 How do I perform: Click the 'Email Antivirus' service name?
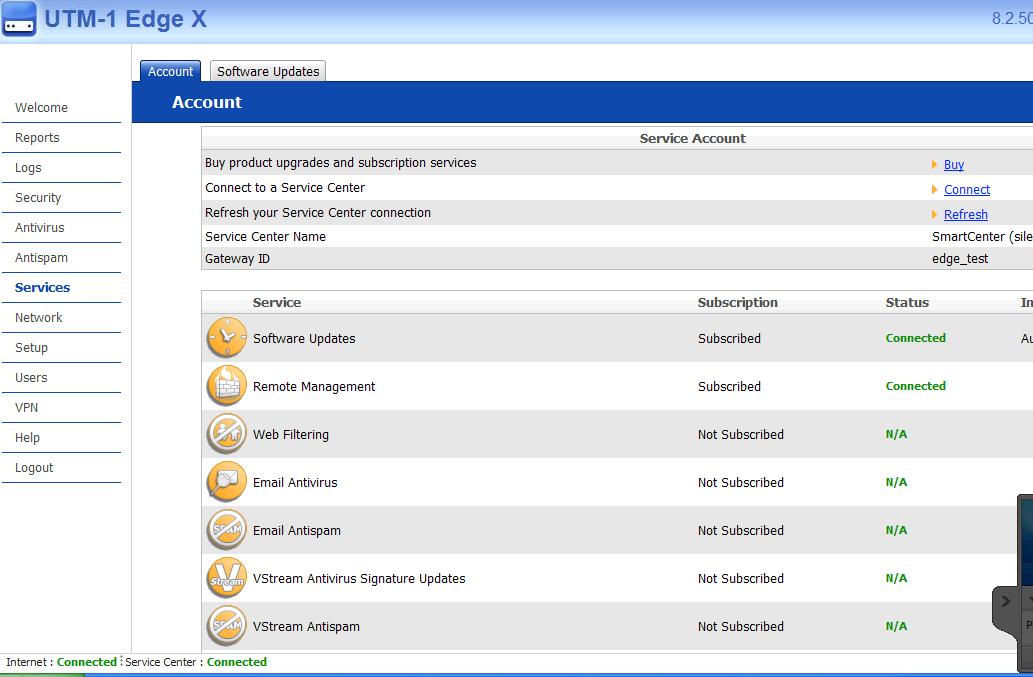[x=294, y=483]
